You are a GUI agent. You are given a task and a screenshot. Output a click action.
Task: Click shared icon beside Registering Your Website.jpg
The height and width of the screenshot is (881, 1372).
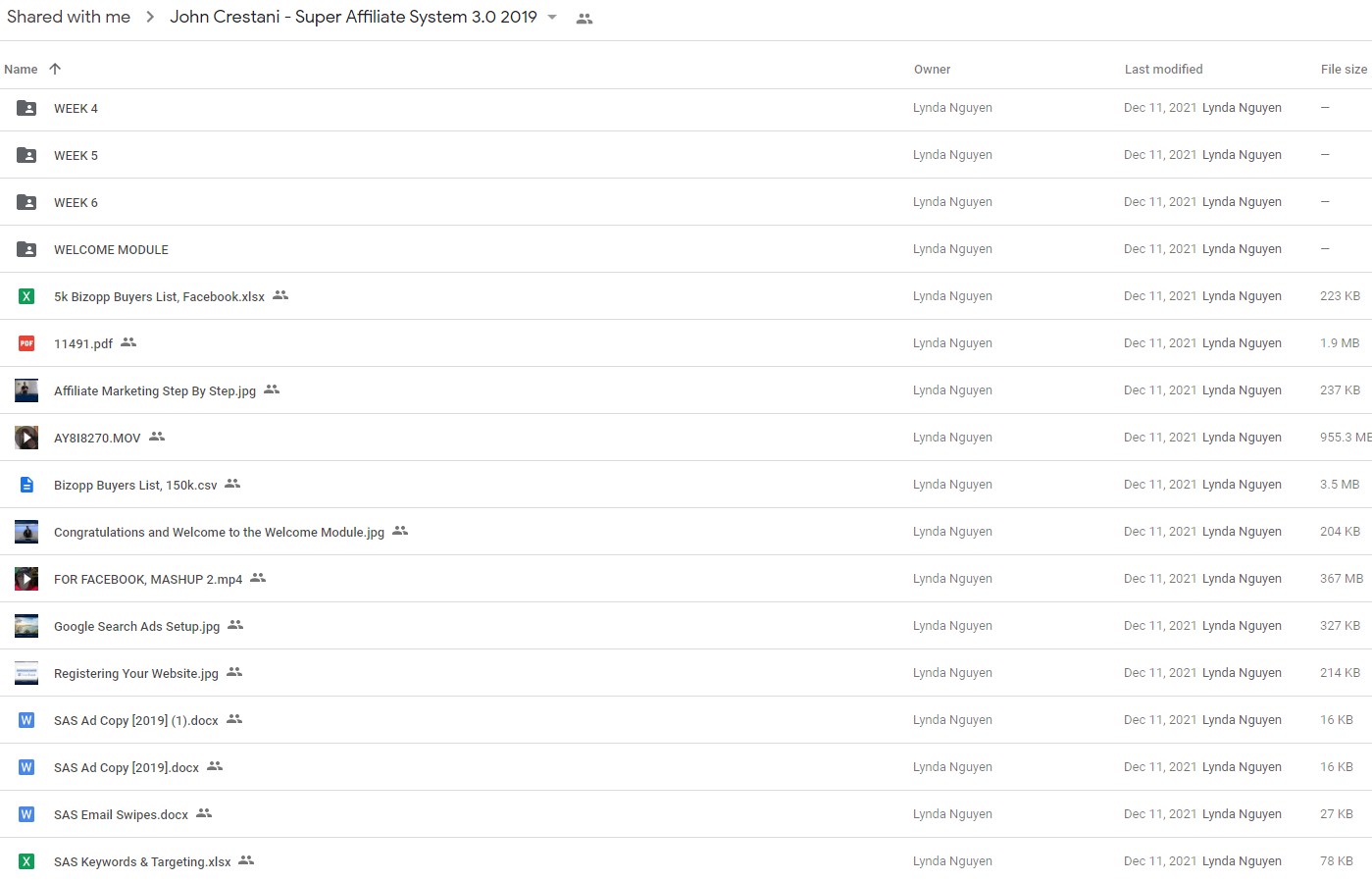click(x=234, y=672)
